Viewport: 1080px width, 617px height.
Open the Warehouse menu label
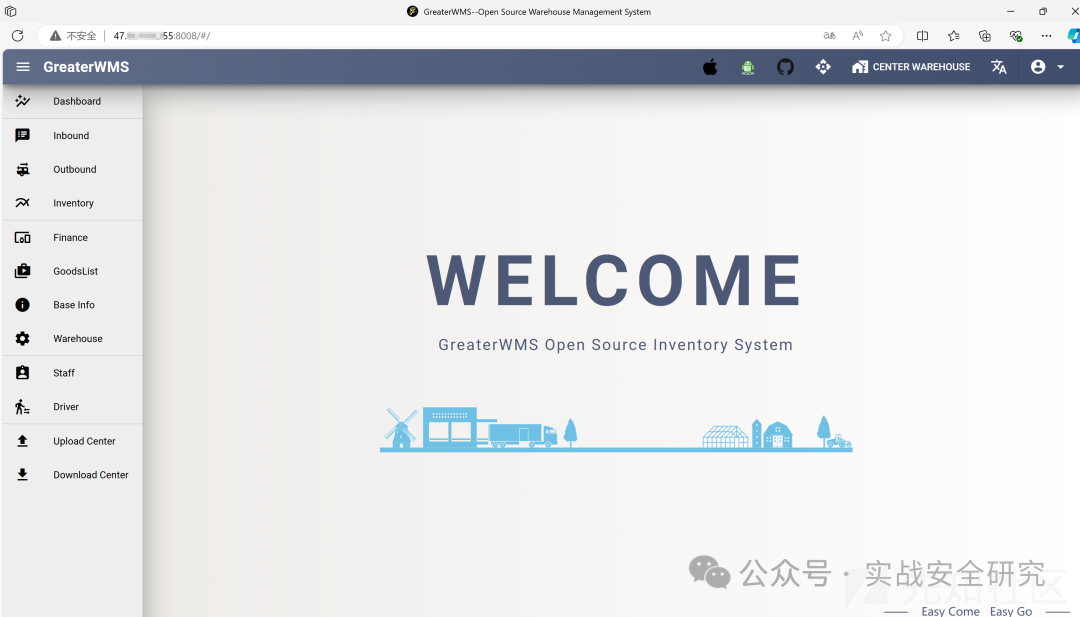pos(78,339)
